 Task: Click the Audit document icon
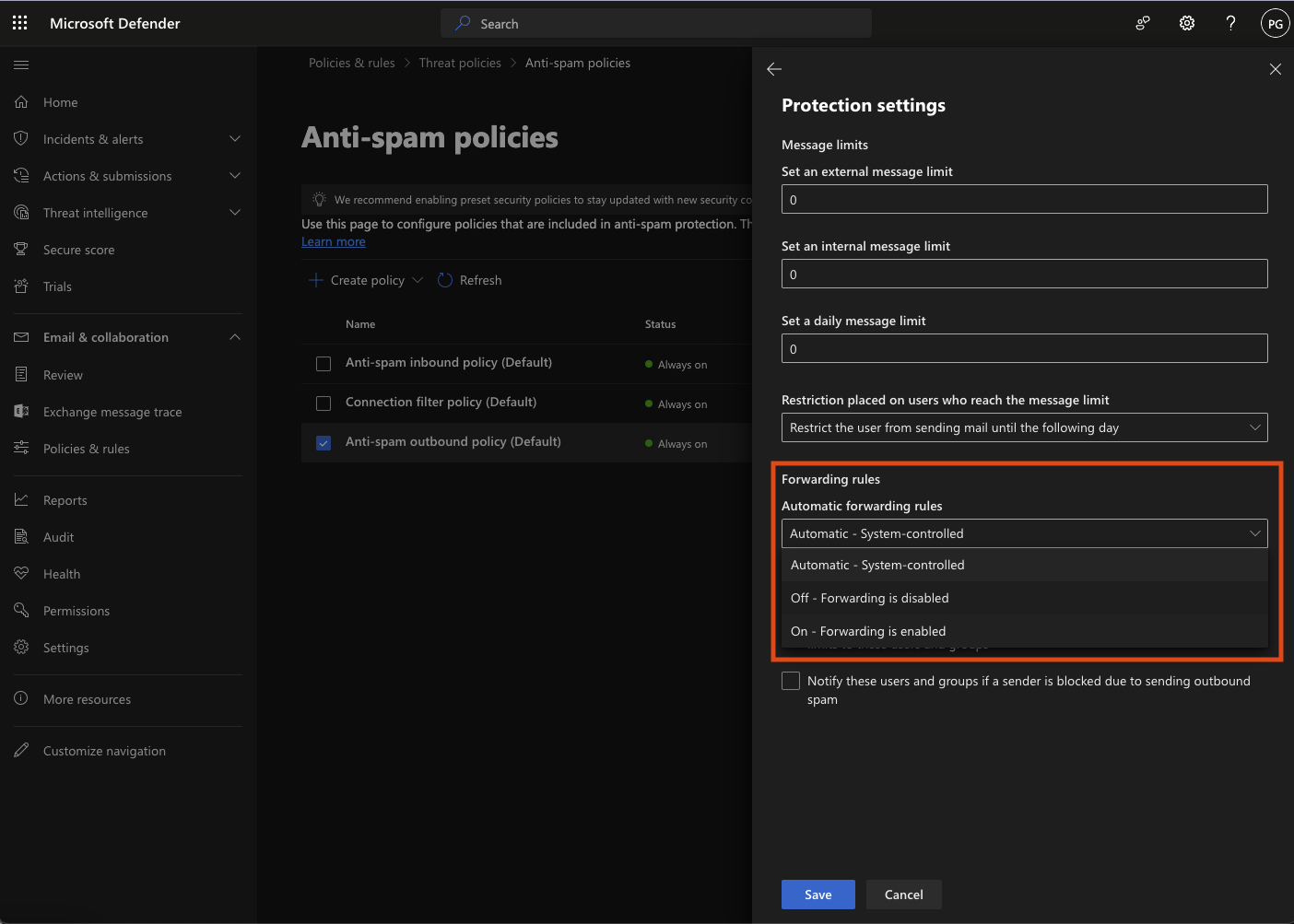(x=21, y=537)
